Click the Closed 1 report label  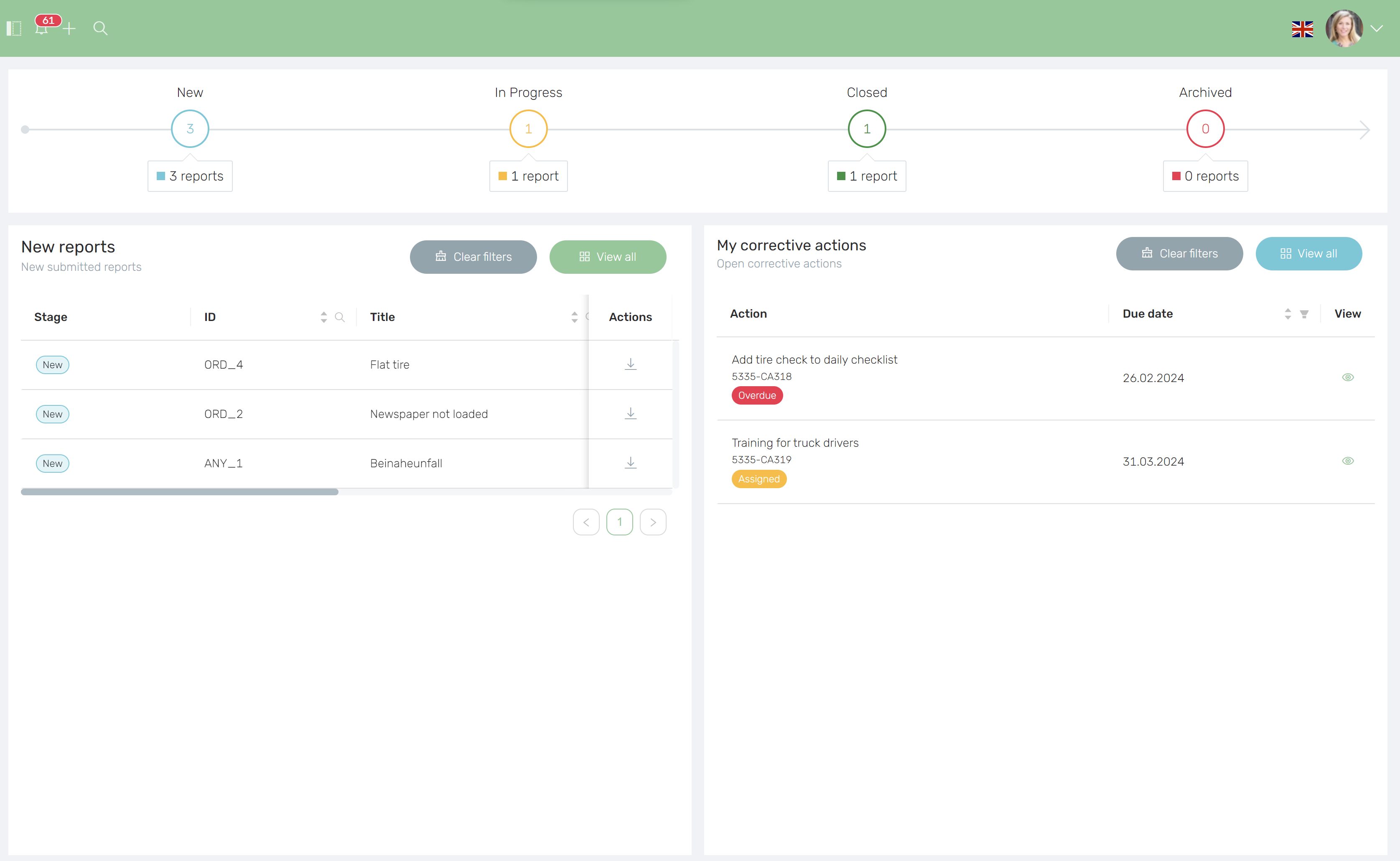(866, 176)
